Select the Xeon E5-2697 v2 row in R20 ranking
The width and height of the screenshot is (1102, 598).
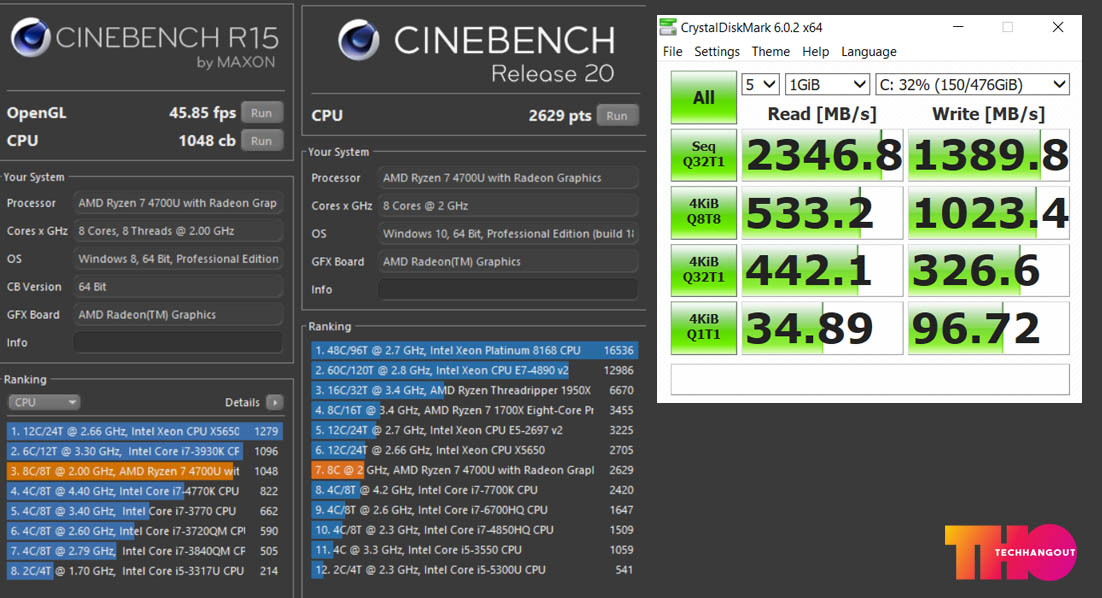[x=475, y=430]
